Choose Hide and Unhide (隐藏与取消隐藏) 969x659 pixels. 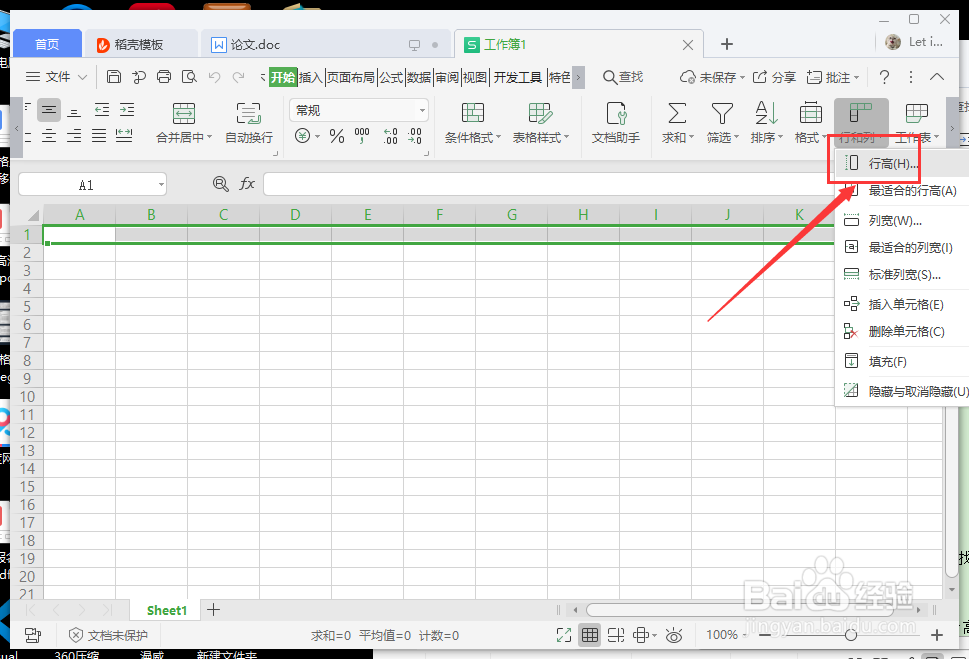900,391
